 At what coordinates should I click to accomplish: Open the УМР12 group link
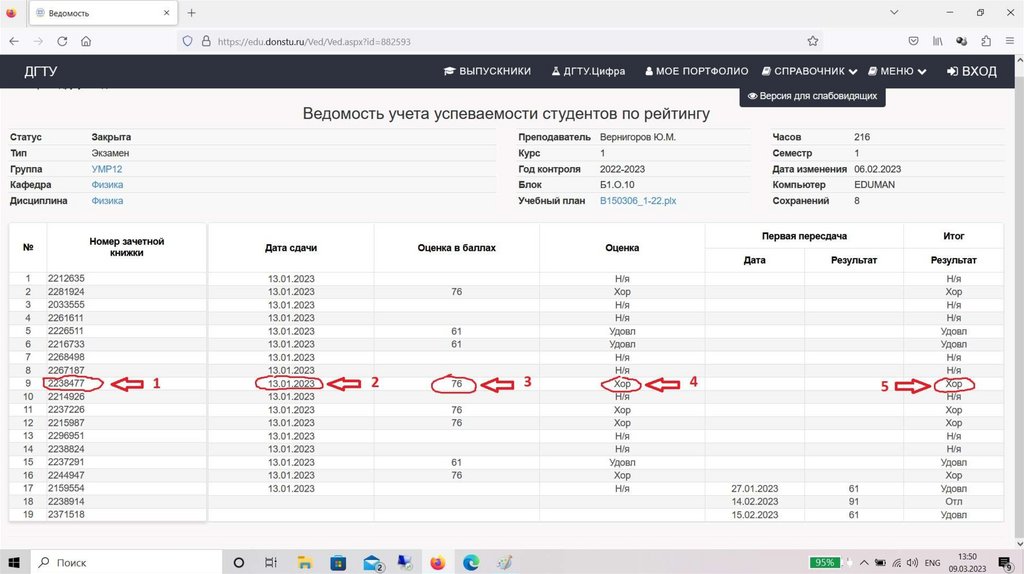tap(106, 169)
